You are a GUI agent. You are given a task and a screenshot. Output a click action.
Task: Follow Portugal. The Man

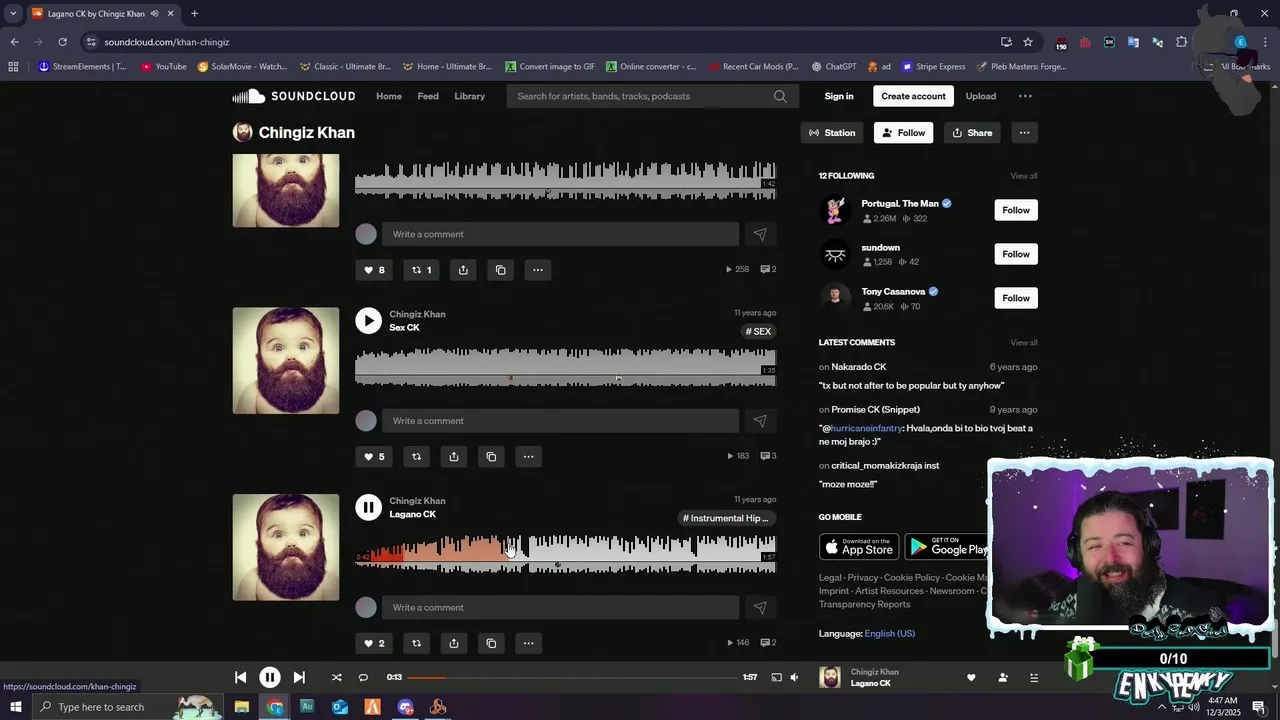pyautogui.click(x=1016, y=210)
